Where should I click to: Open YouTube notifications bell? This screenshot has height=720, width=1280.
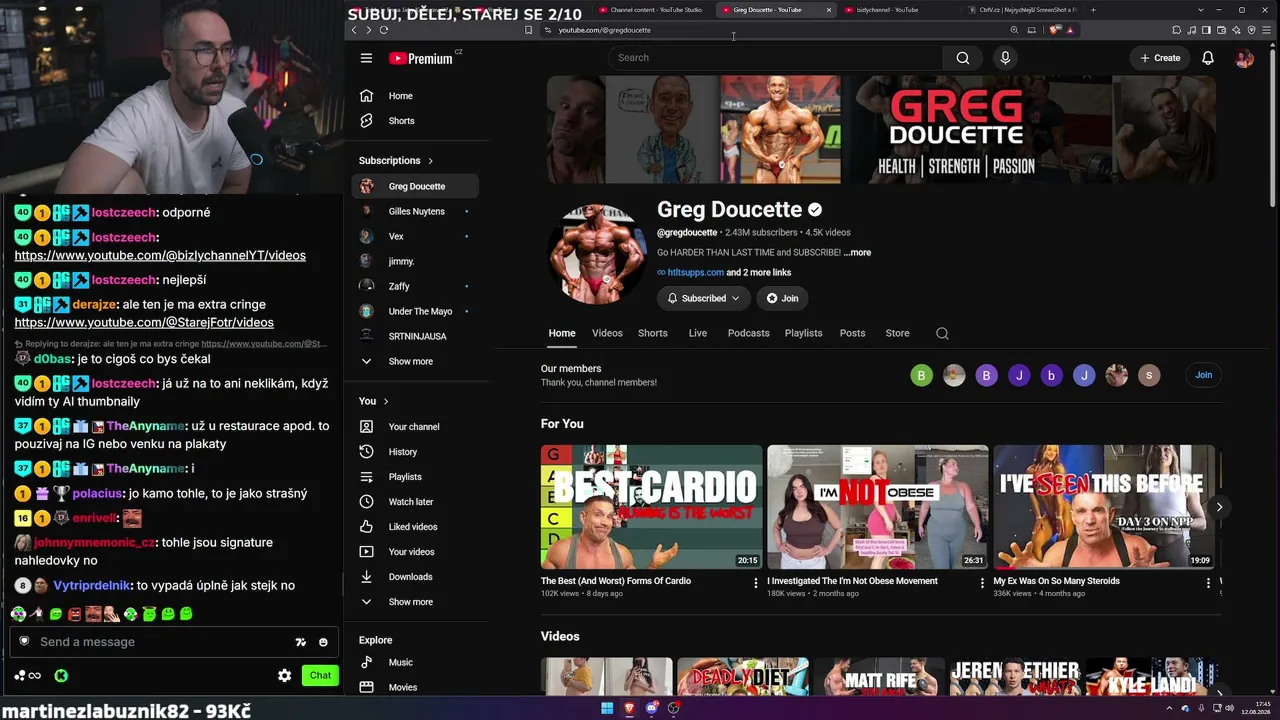click(x=1208, y=58)
